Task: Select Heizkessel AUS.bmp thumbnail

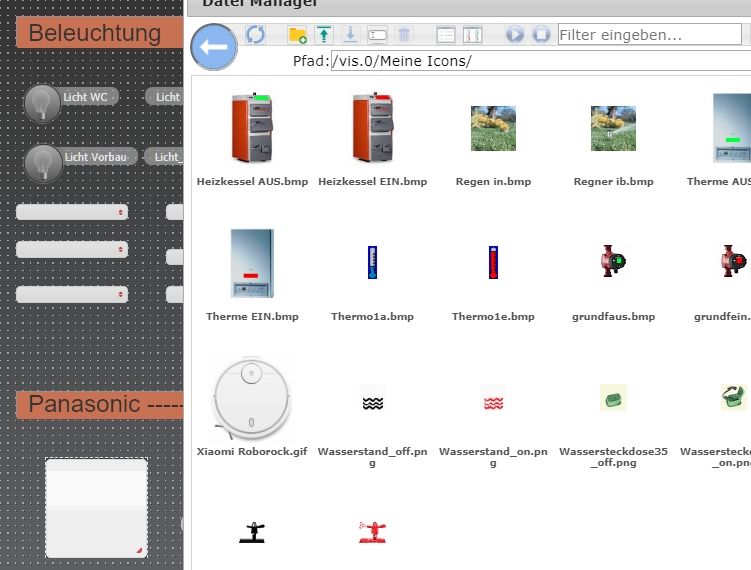Action: pos(252,127)
